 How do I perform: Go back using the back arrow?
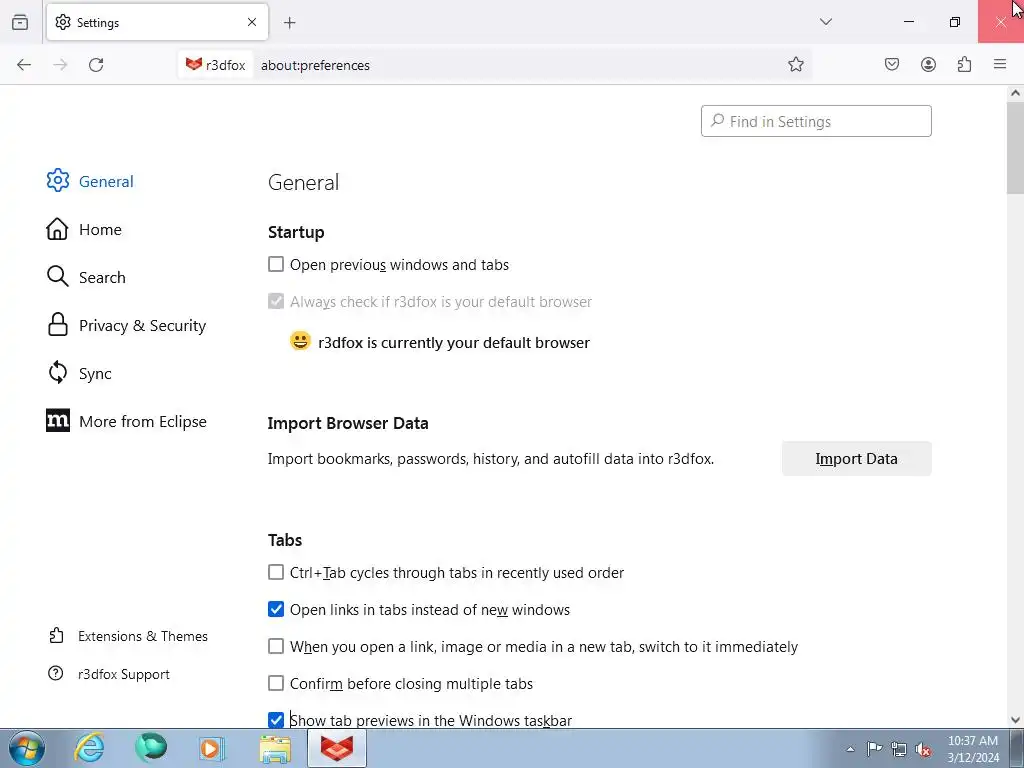coord(24,65)
